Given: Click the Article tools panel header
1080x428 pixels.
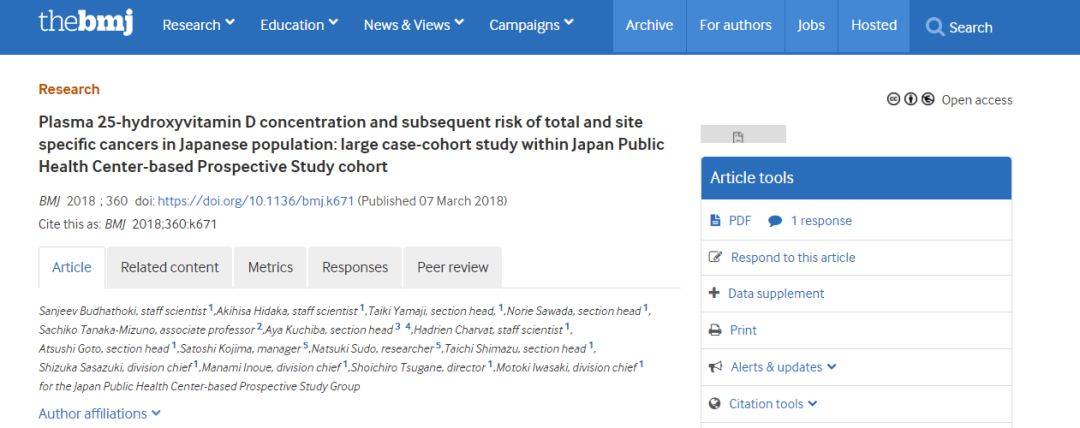Looking at the screenshot, I should click(x=856, y=178).
